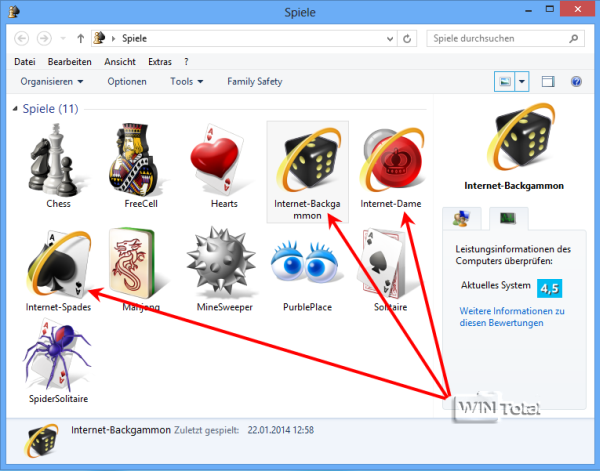The image size is (600, 471).
Task: Go back with the back arrow
Action: click(22, 39)
